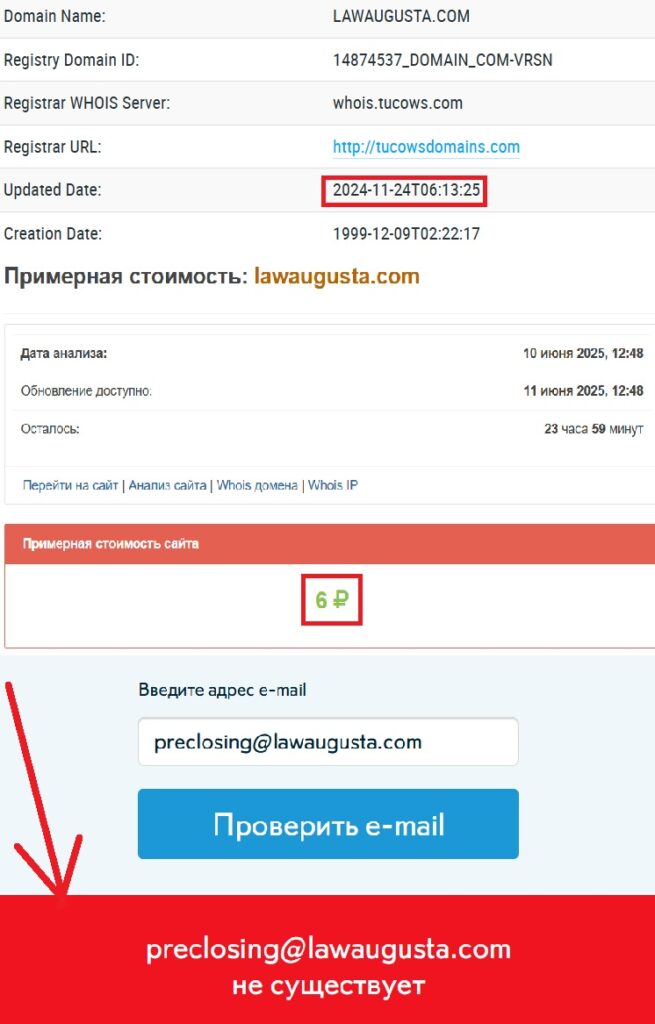The image size is (655, 1024).
Task: Open the 'Анализ сайта' link
Action: coord(167,485)
